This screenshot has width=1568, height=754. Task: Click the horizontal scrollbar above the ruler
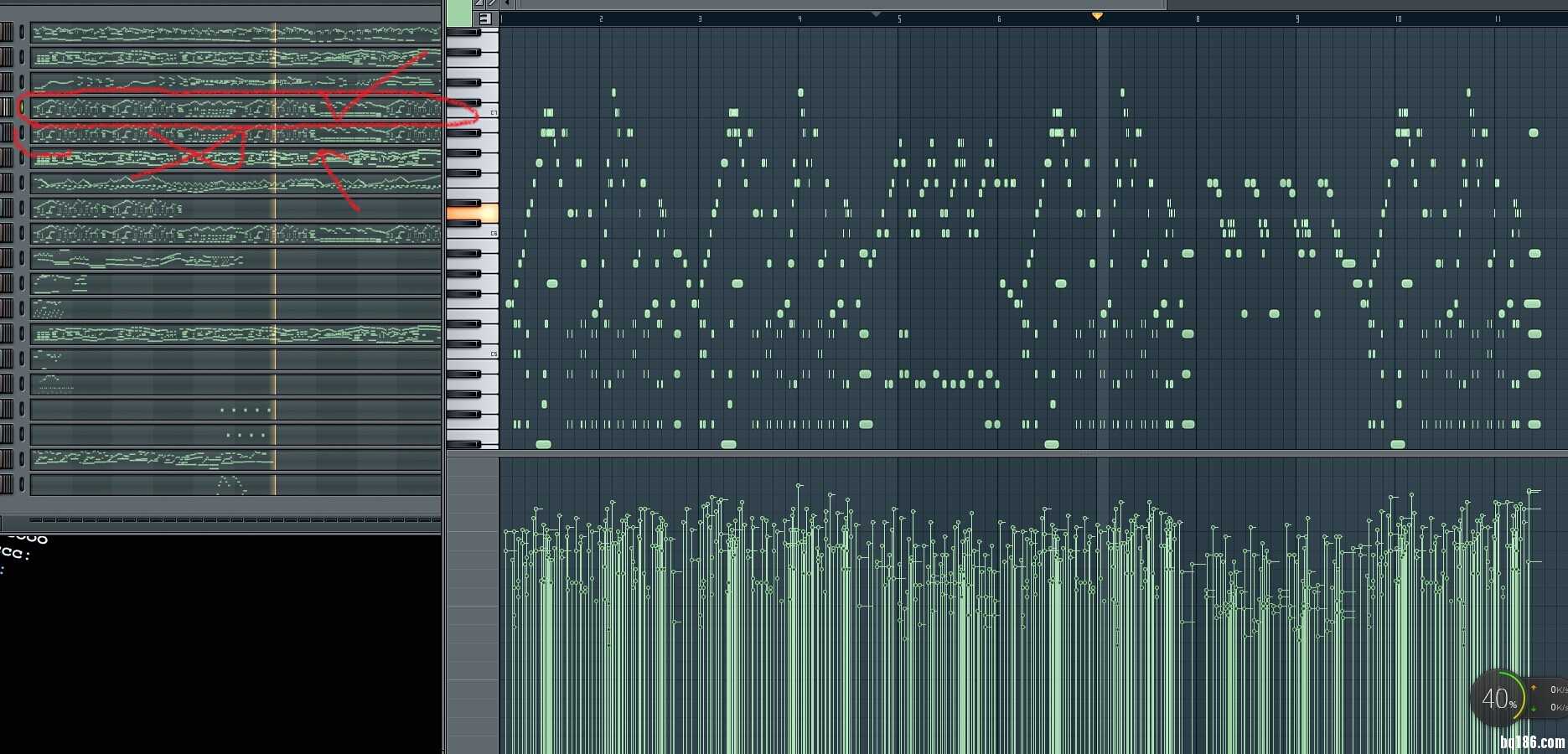click(x=838, y=5)
